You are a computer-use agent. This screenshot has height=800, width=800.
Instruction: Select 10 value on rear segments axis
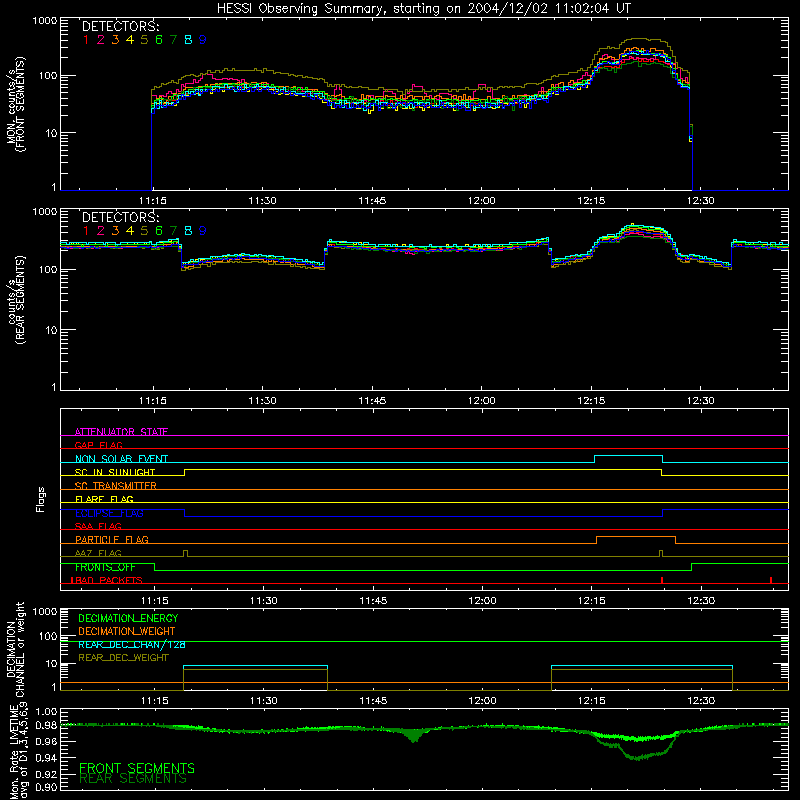point(51,330)
